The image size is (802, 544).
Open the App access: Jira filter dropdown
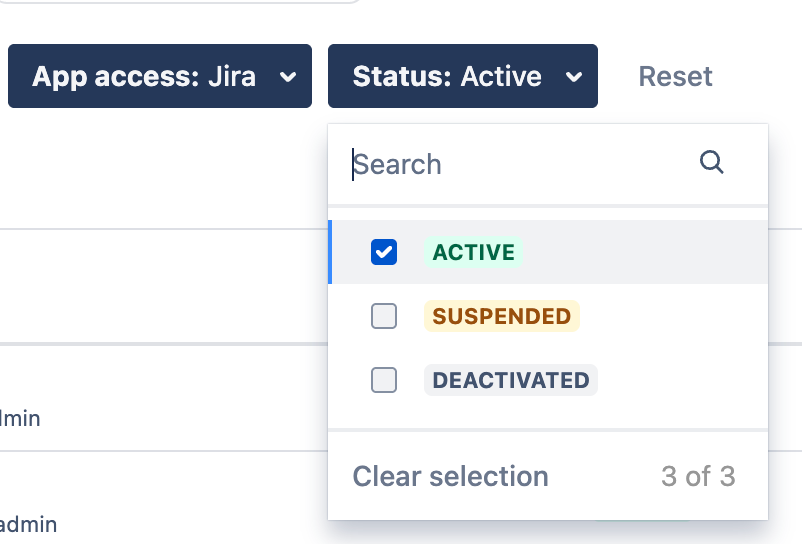pyautogui.click(x=160, y=76)
